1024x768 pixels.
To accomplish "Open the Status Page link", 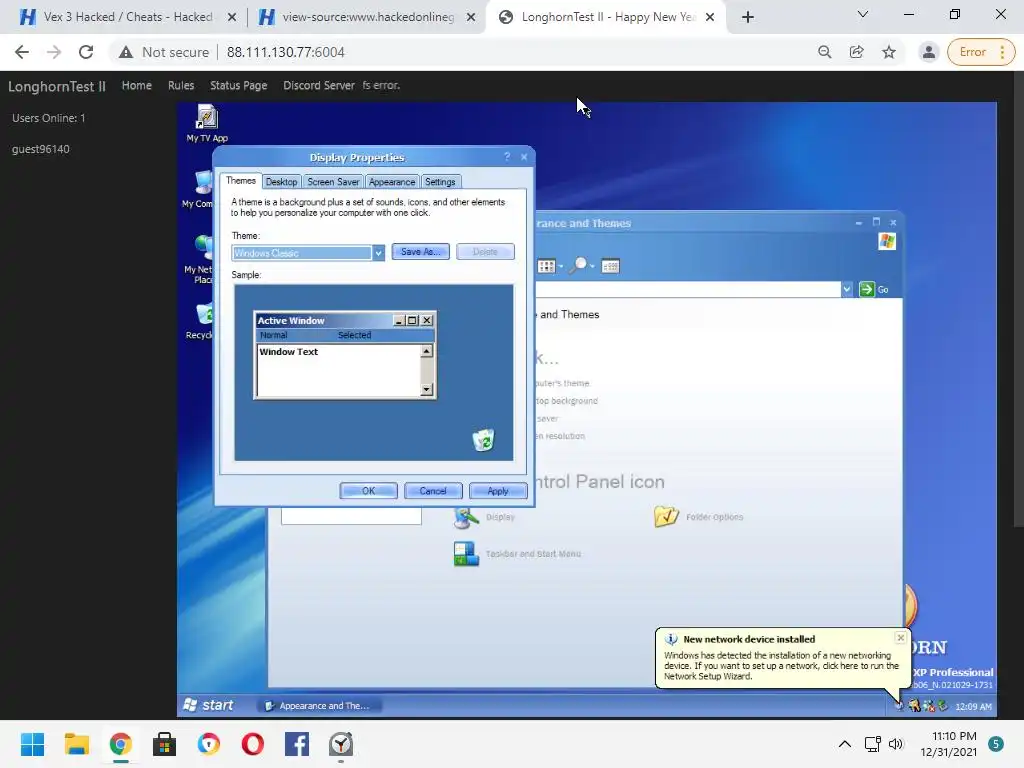I will [238, 86].
